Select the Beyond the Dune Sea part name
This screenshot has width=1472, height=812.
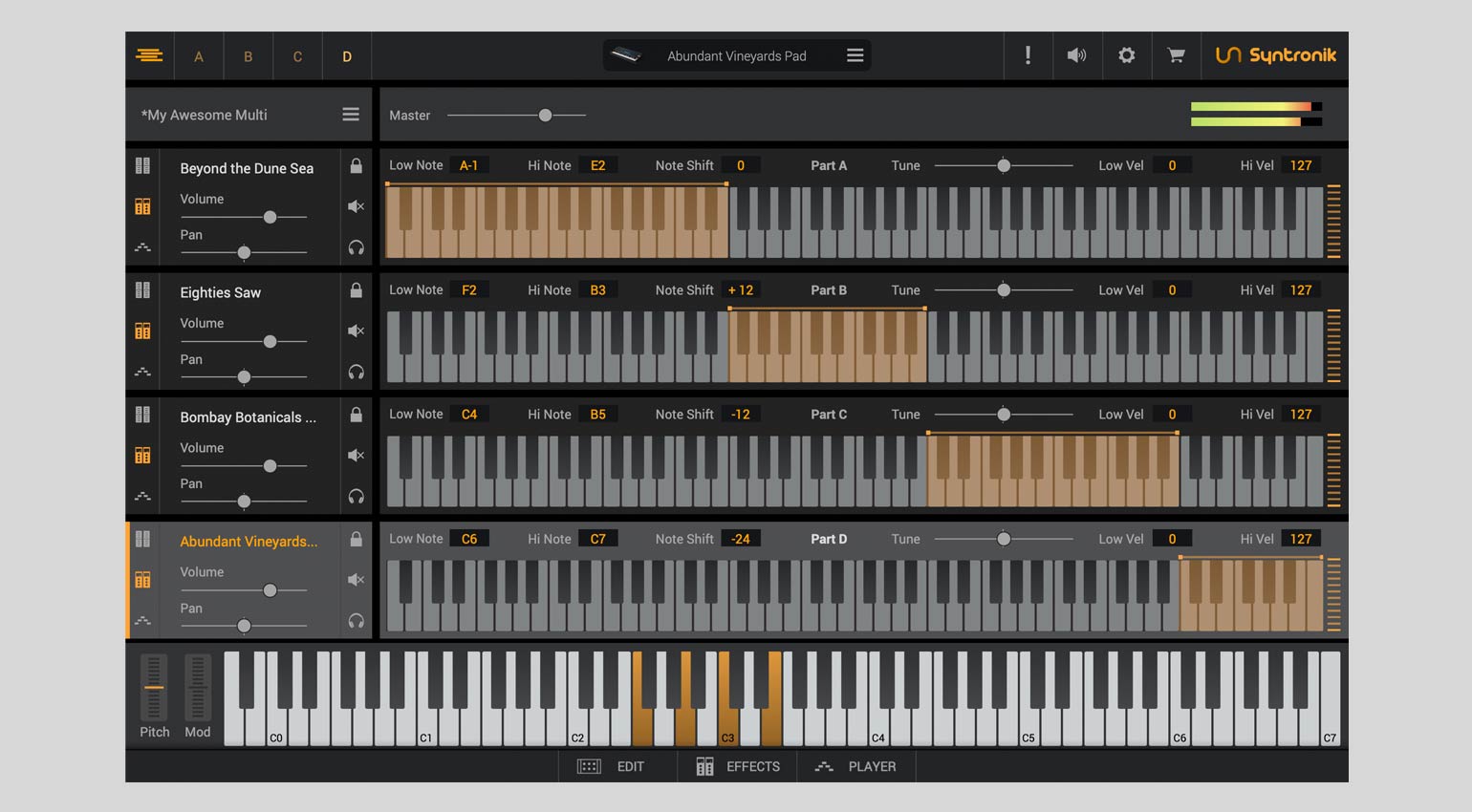pos(247,168)
